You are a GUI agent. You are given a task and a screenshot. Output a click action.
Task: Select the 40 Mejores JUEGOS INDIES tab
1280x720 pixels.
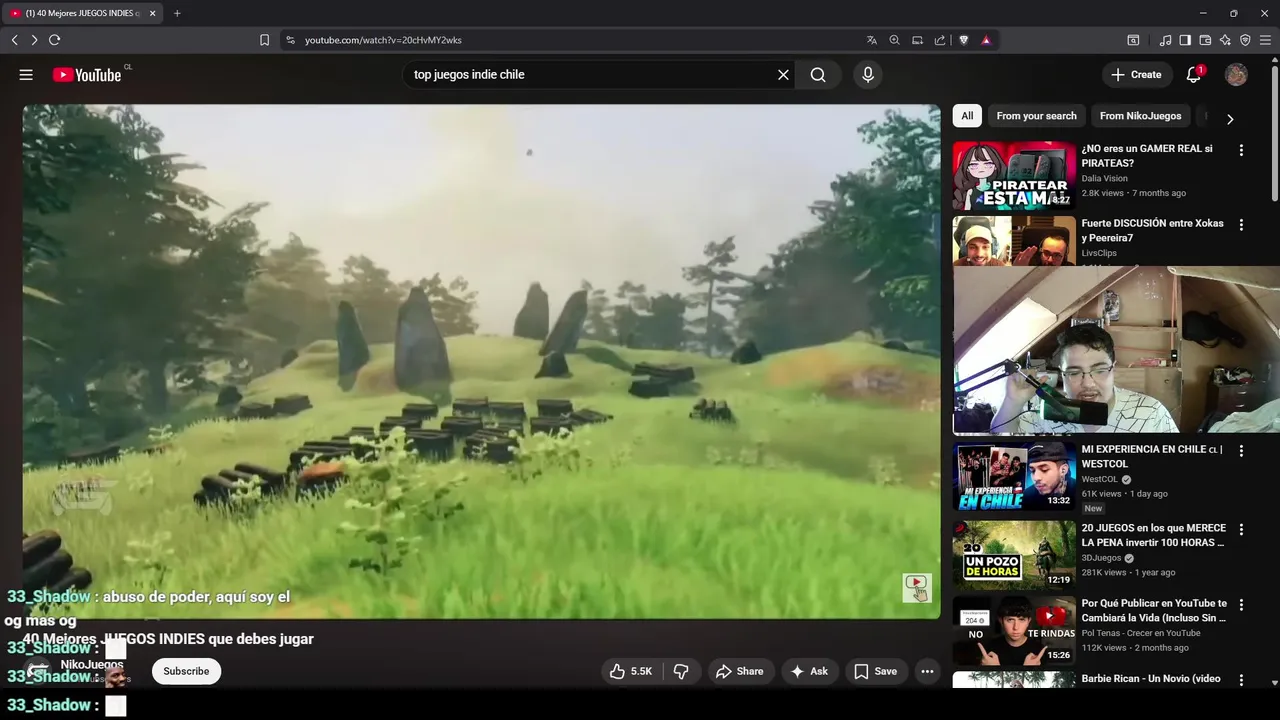tap(81, 13)
